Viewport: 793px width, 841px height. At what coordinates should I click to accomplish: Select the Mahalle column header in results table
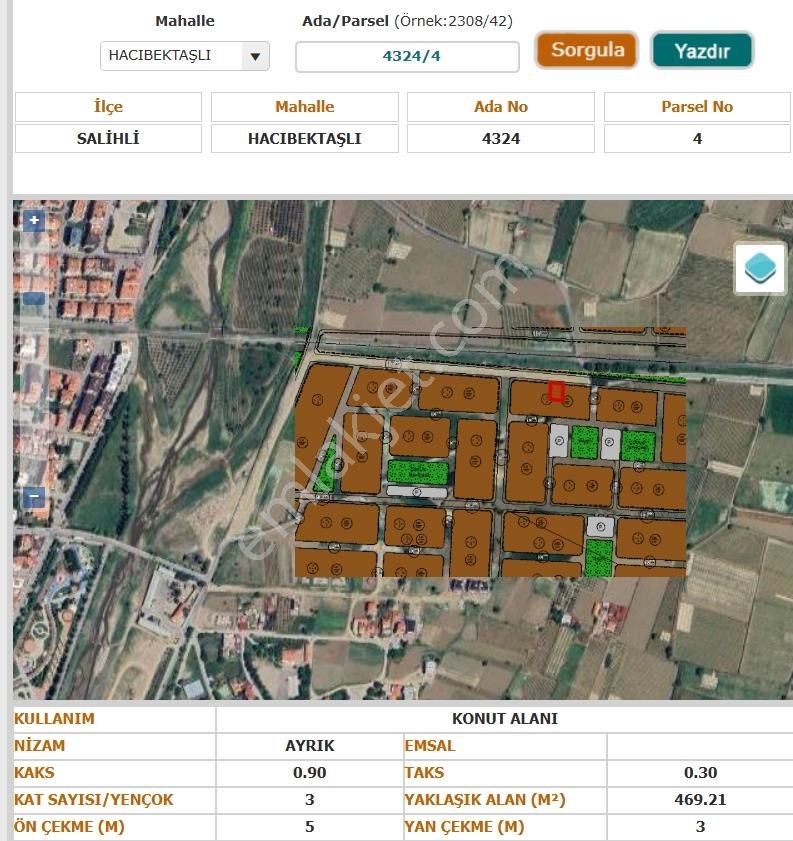pos(305,107)
